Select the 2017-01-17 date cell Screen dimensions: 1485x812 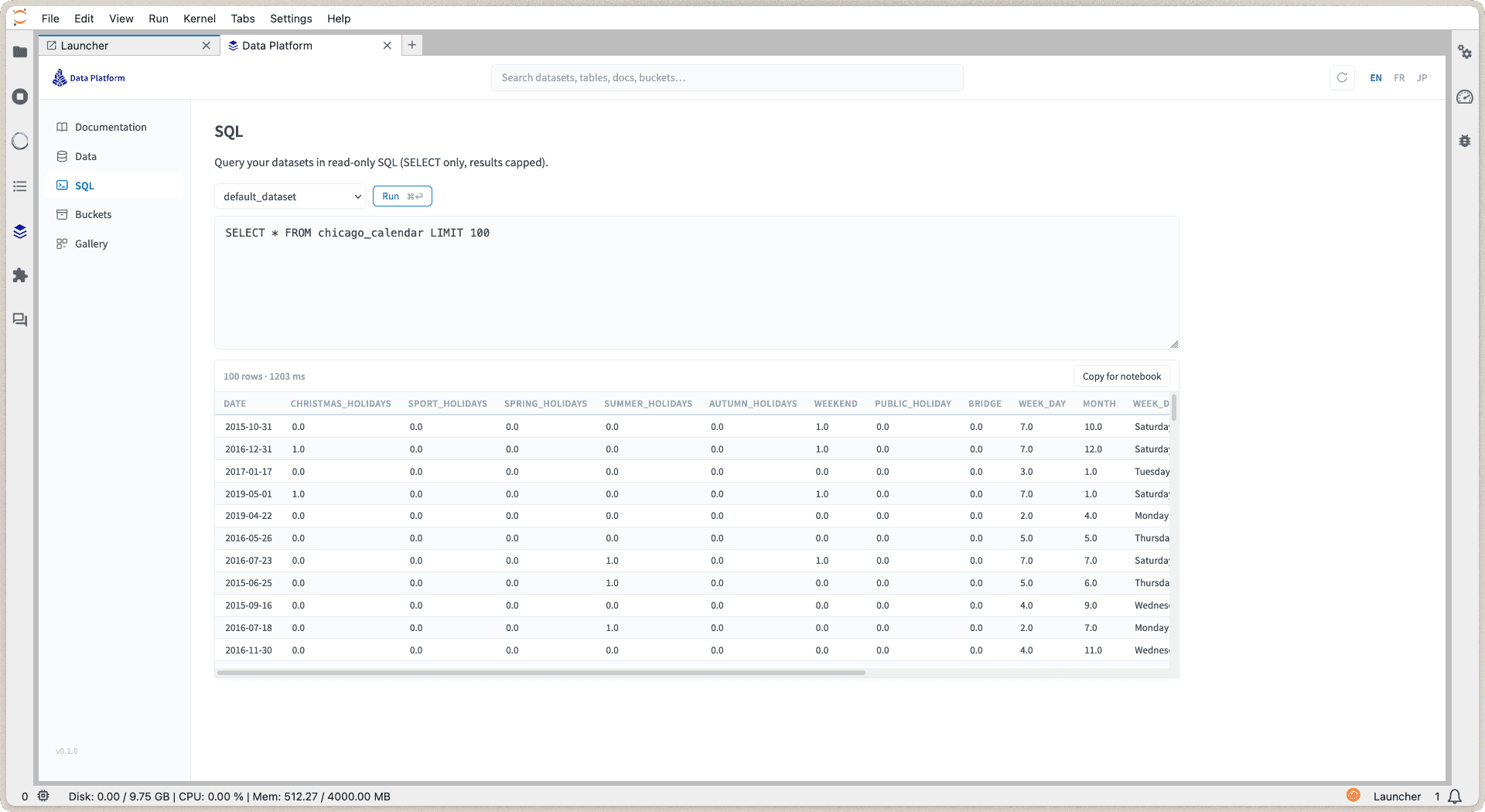248,472
